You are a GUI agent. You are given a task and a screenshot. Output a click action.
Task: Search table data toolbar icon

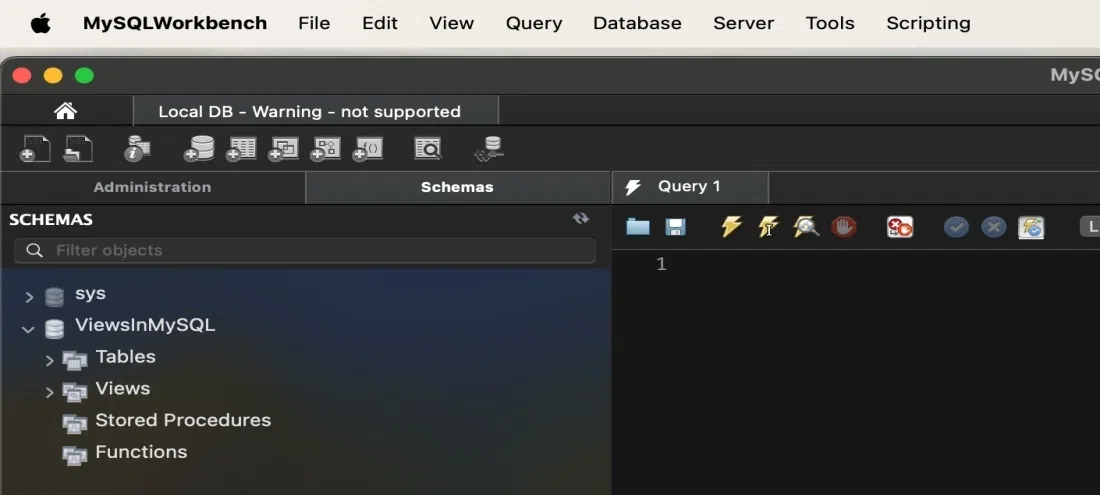coord(427,149)
